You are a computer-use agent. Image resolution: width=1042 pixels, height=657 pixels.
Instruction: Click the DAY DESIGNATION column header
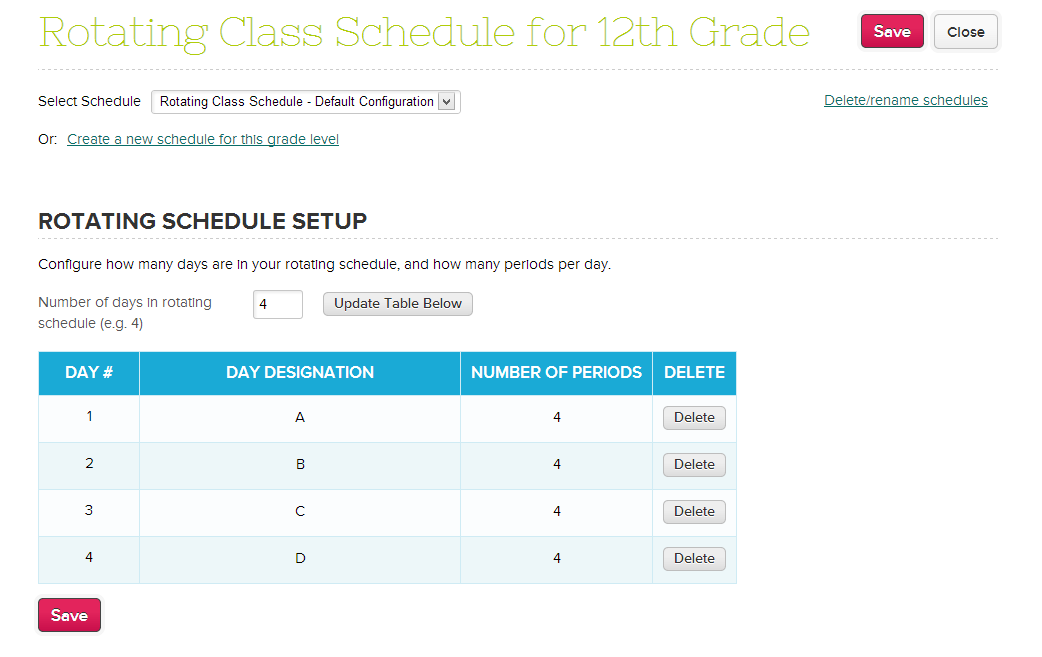[299, 372]
